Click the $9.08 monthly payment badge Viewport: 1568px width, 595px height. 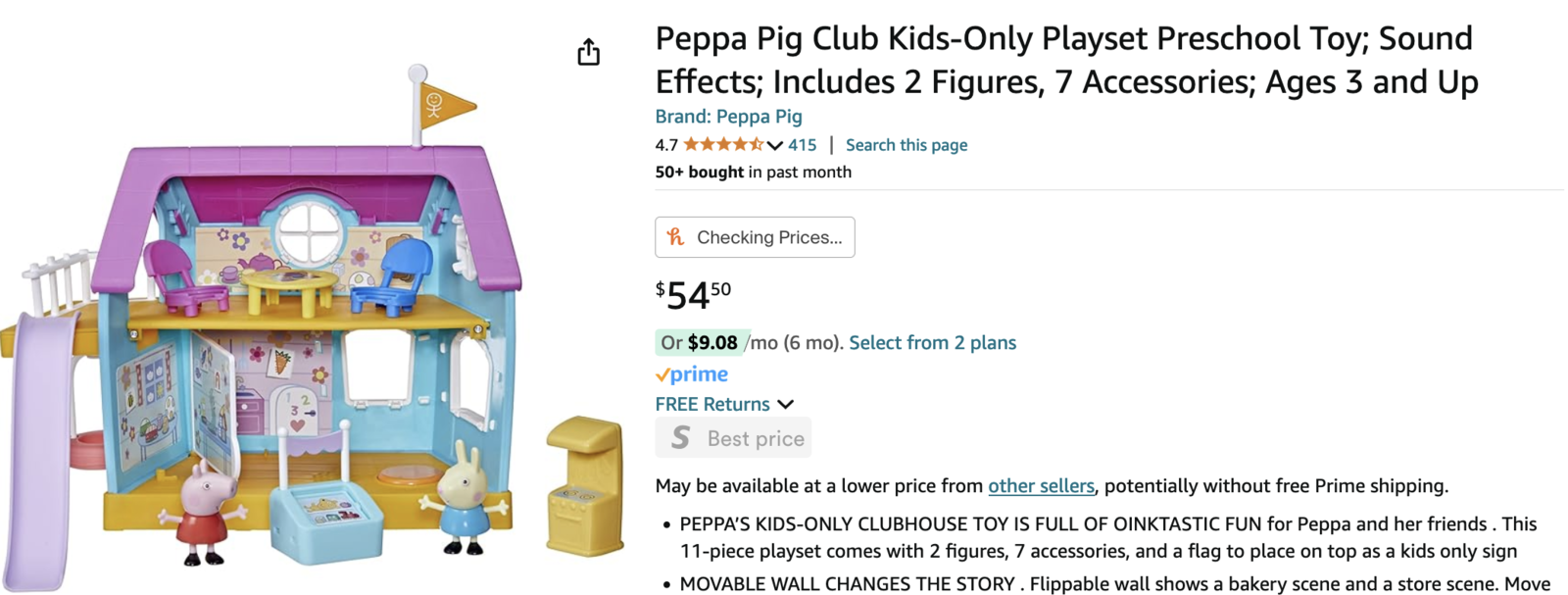pyautogui.click(x=703, y=343)
